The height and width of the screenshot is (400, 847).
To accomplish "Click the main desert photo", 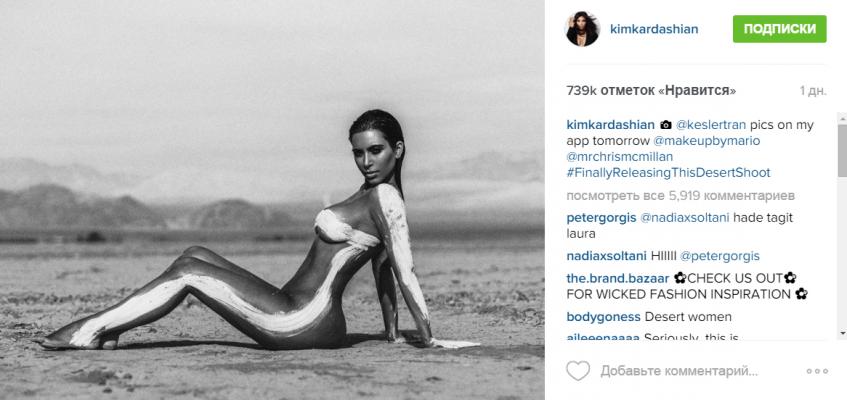I will tap(272, 200).
